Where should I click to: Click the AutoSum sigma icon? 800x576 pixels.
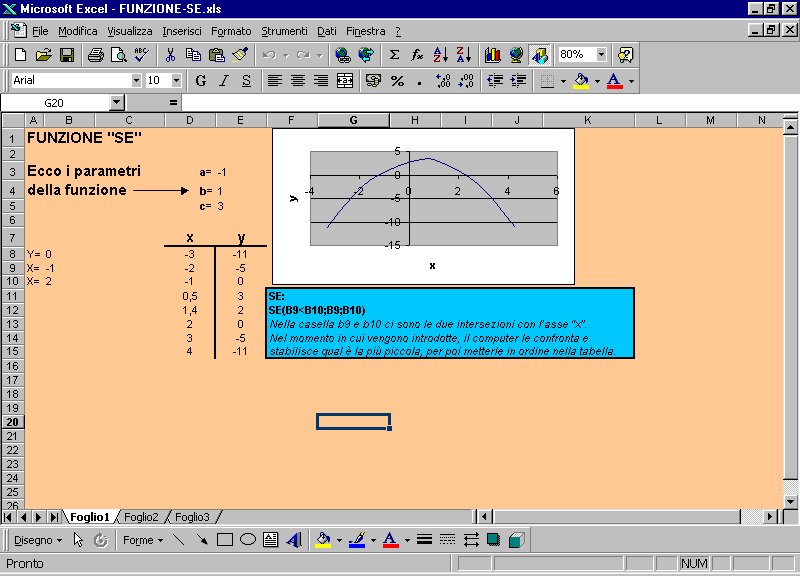(394, 55)
